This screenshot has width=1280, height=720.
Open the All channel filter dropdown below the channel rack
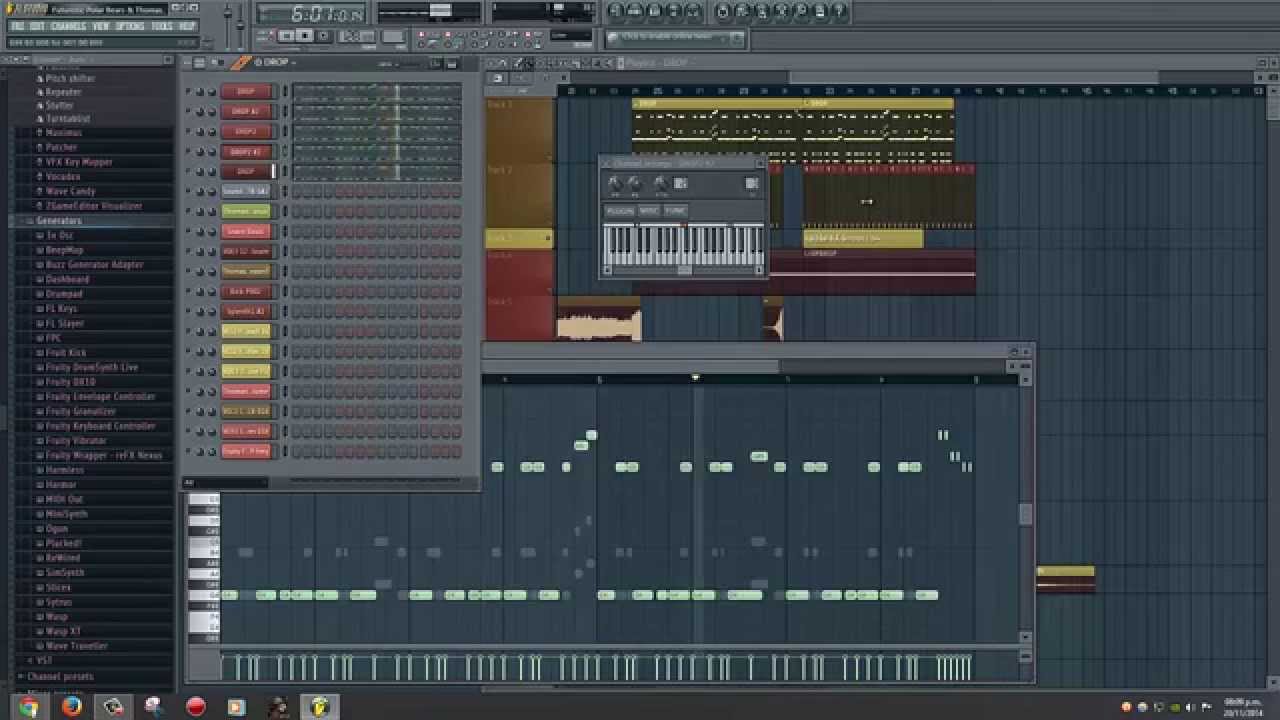pyautogui.click(x=226, y=483)
